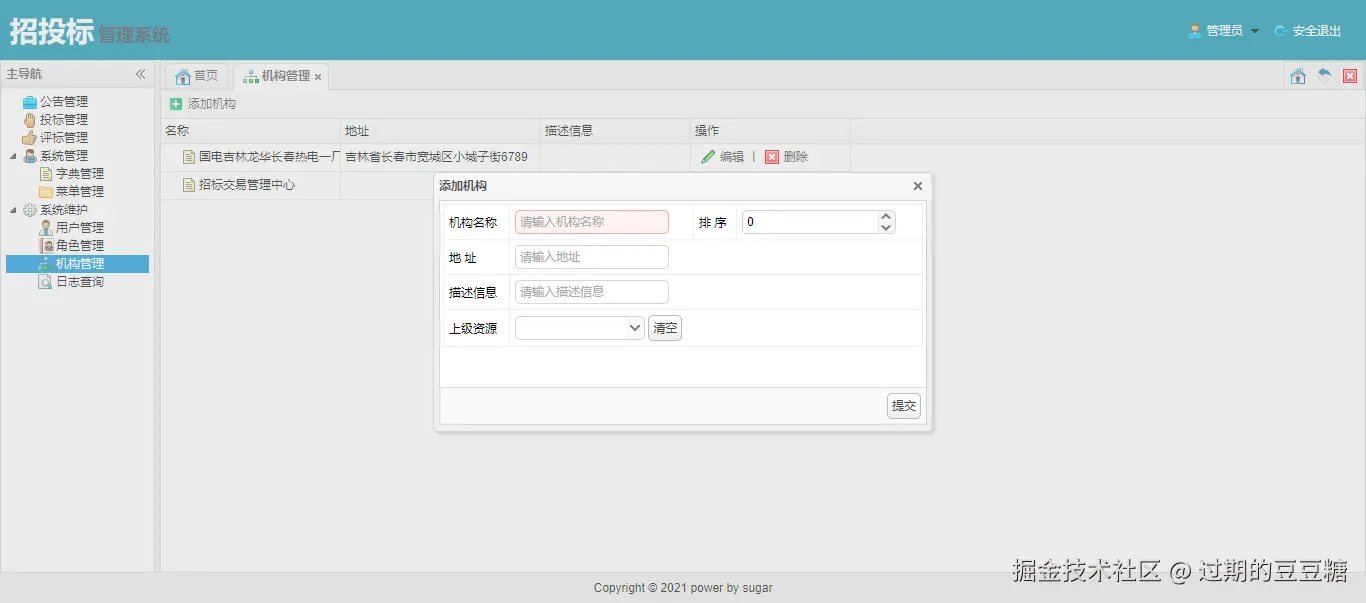Click the 安全退出 logout link
Image resolution: width=1366 pixels, height=603 pixels.
tap(1317, 31)
